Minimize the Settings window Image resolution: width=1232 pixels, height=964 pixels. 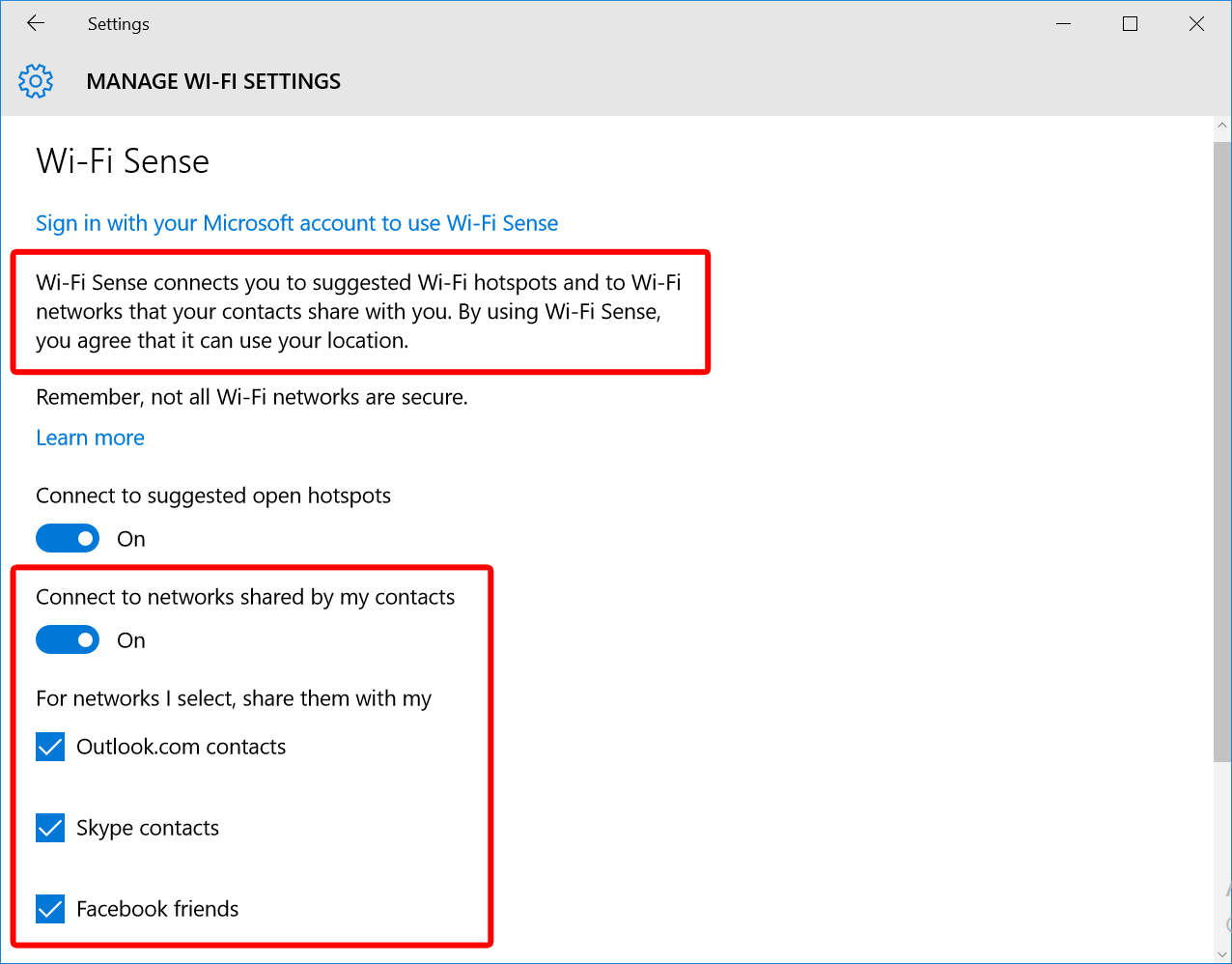[x=1065, y=24]
